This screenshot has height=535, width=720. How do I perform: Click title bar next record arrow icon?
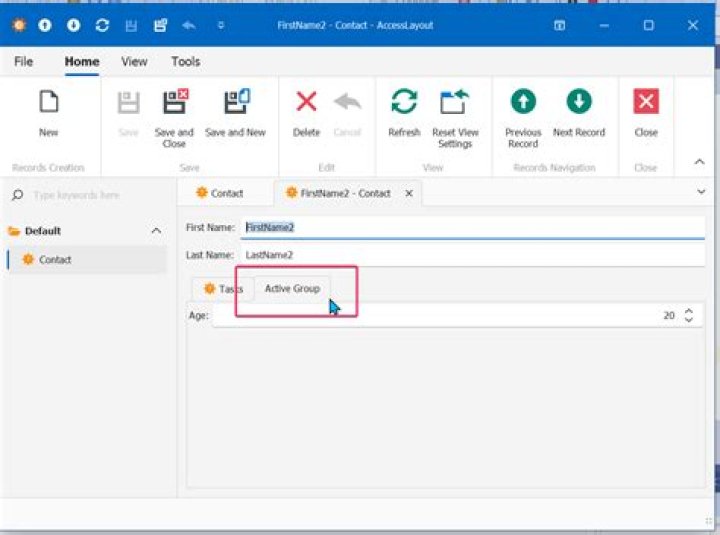tap(73, 25)
